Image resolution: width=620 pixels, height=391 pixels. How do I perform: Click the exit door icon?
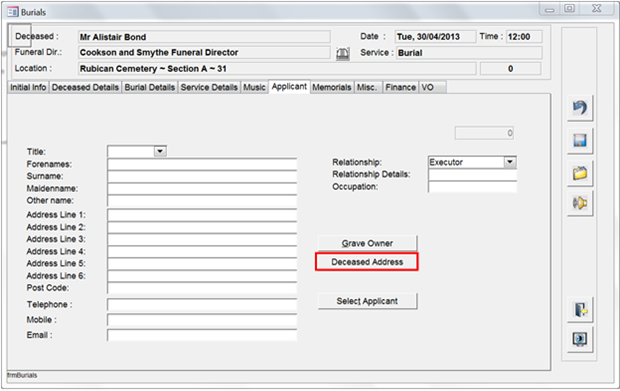[x=580, y=310]
